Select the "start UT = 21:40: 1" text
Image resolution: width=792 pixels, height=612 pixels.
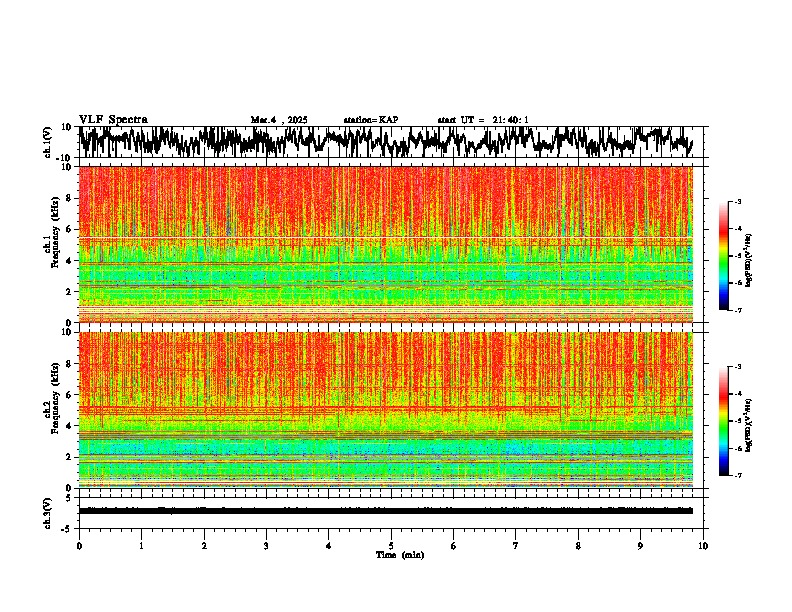pyautogui.click(x=483, y=120)
